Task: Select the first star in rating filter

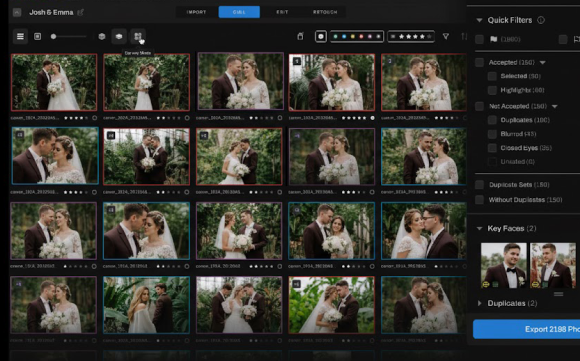Action: click(401, 36)
